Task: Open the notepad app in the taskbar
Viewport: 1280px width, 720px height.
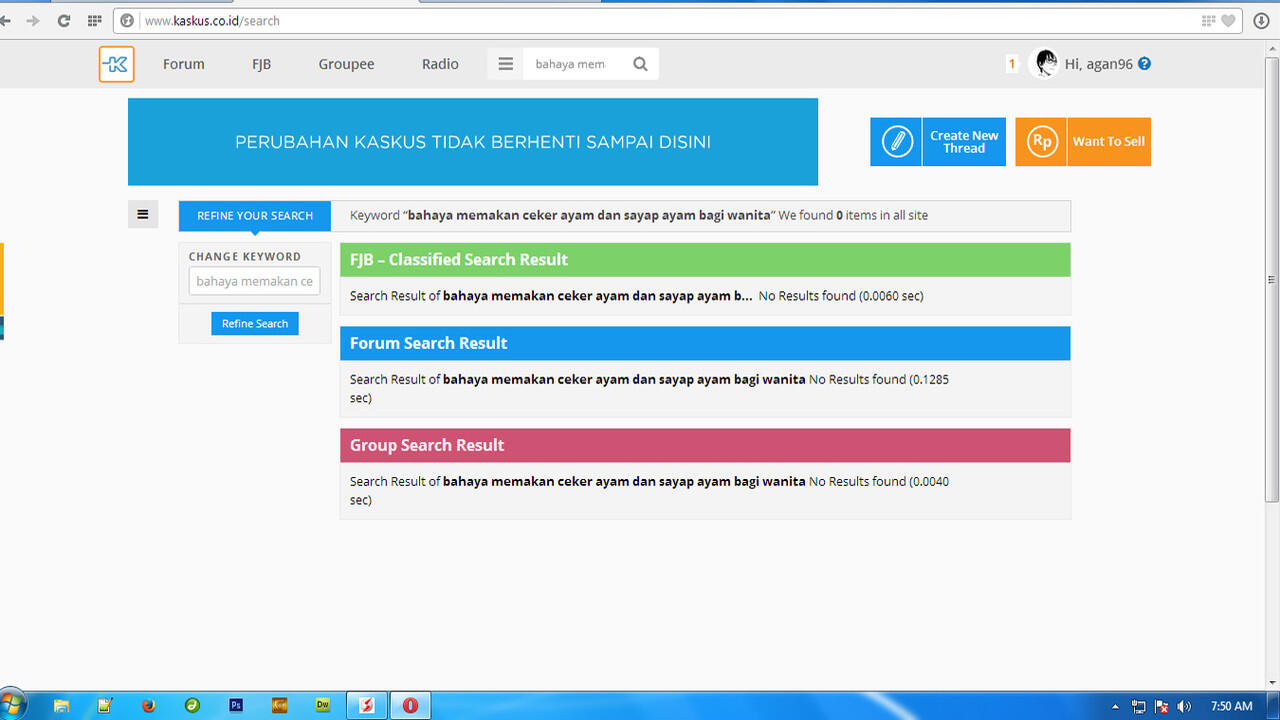Action: (x=105, y=705)
